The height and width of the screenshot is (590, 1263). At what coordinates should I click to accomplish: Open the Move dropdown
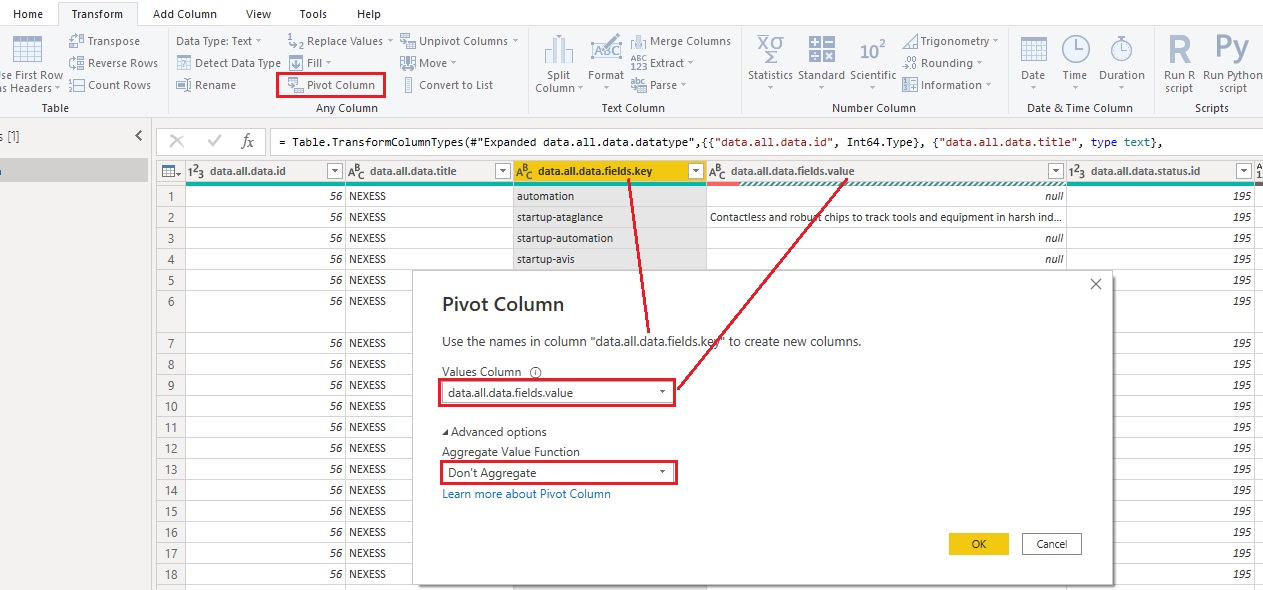(429, 63)
